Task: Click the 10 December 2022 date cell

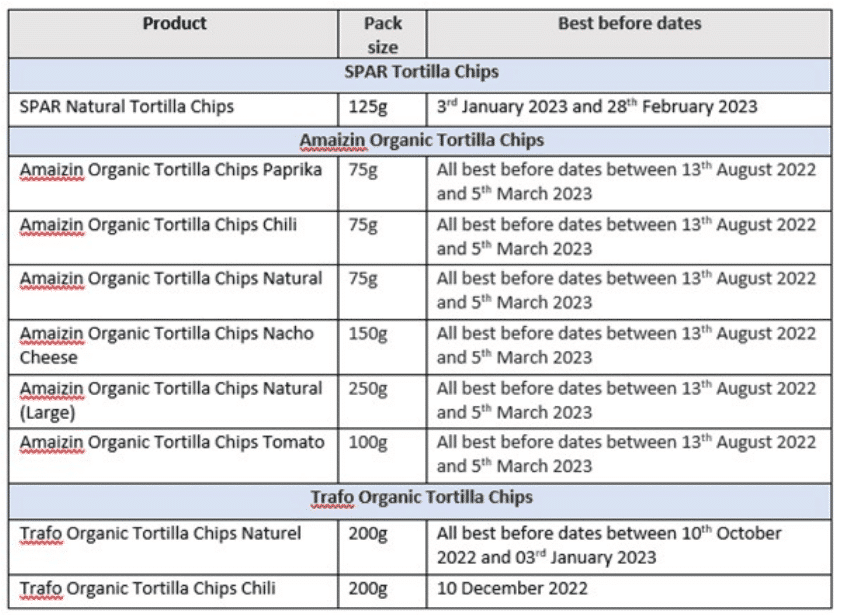Action: [629, 591]
